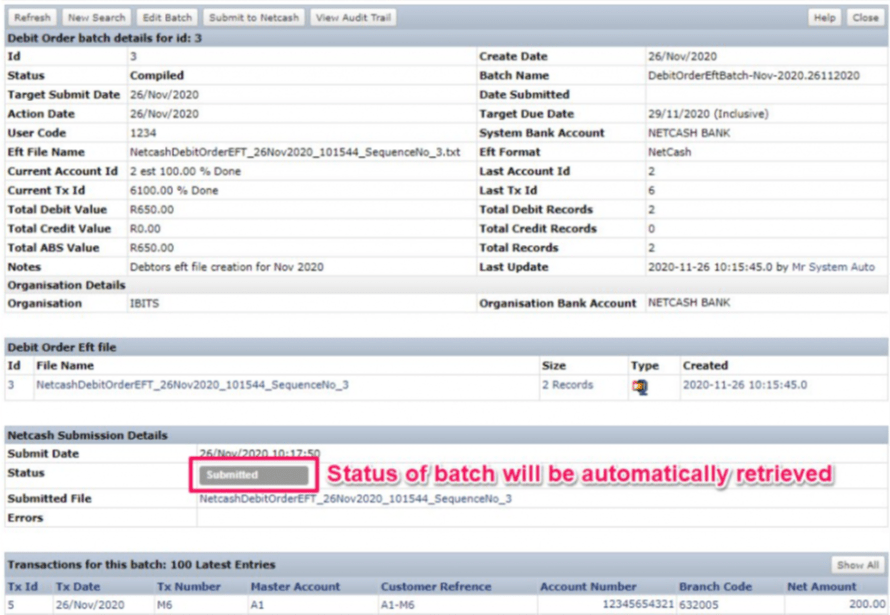Click the Refresh button
This screenshot has width=890, height=615.
32,17
